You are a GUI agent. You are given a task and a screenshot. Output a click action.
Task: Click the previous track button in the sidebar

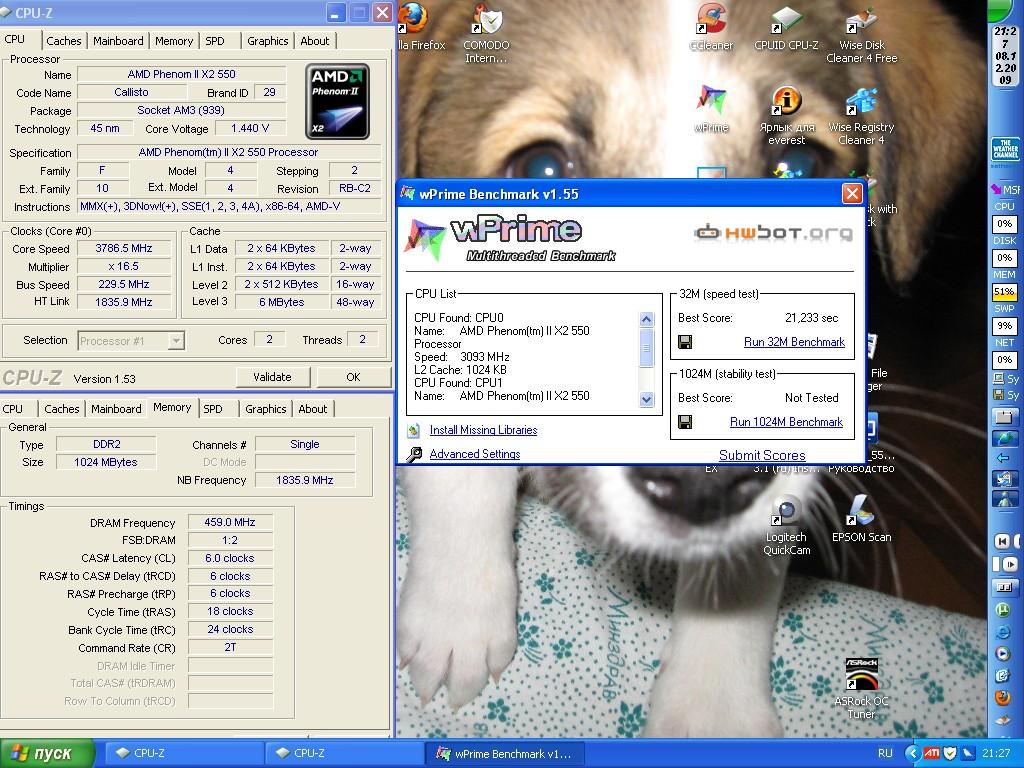tap(1002, 541)
